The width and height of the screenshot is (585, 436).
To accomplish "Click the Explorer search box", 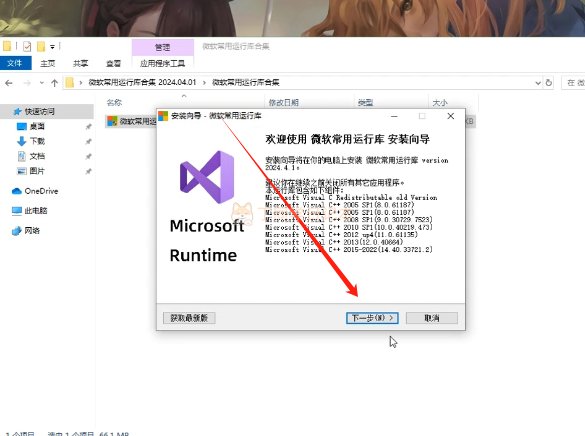I will coord(573,82).
